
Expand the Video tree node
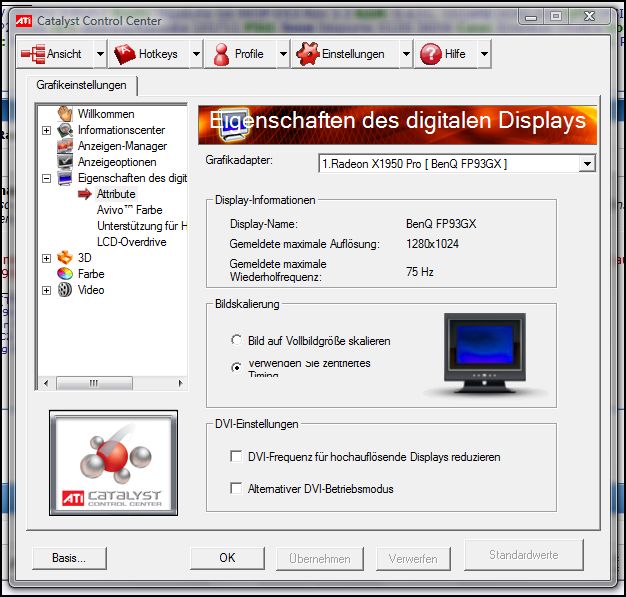[46, 290]
